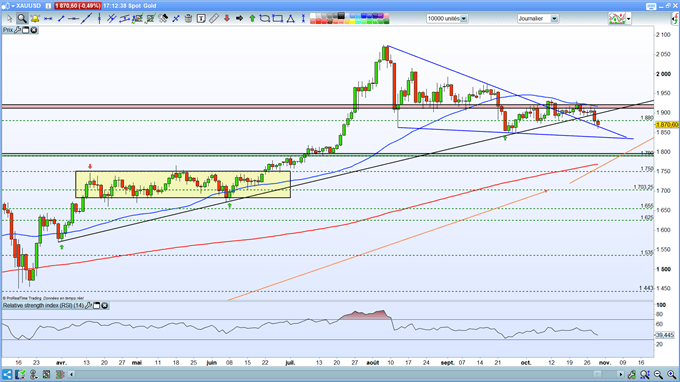Maximize the RSI indicator panel
Viewport: 680px width, 382px height.
click(x=97, y=306)
